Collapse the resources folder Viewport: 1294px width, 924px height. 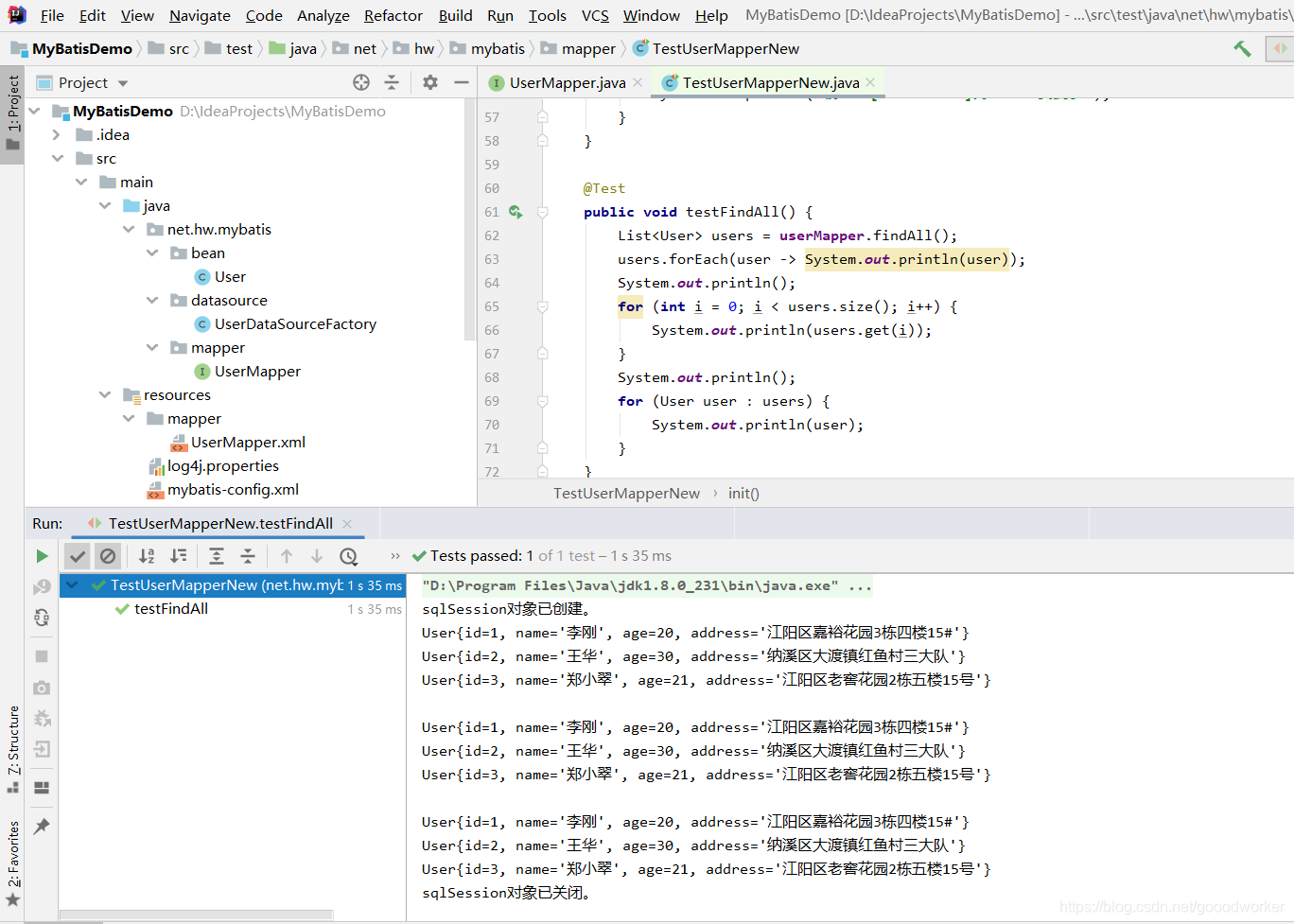point(105,395)
